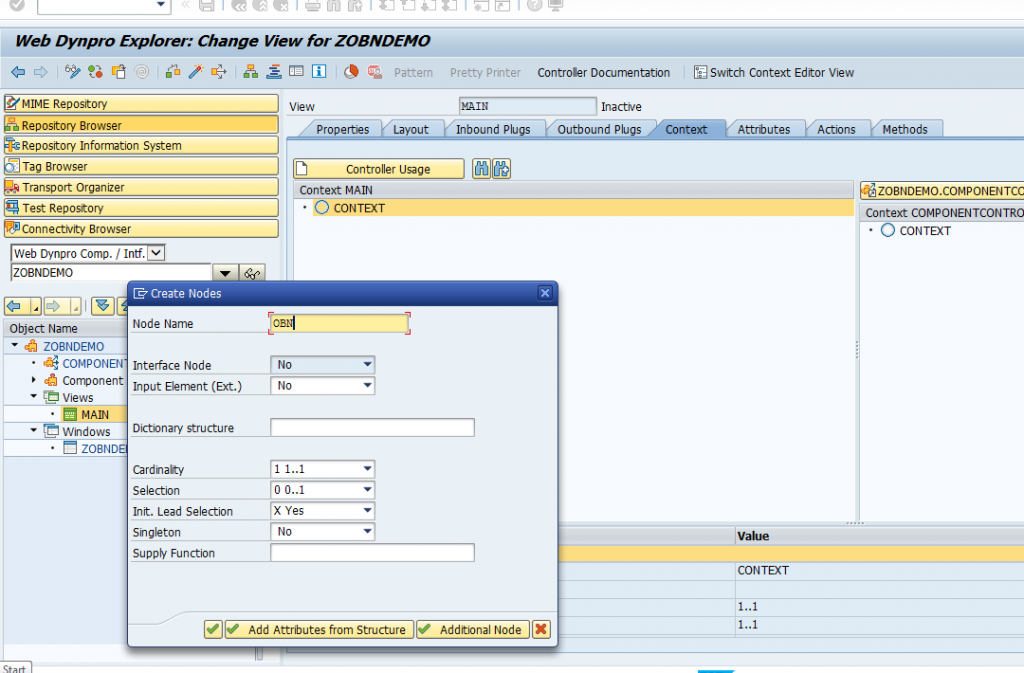Open the Repository Information System
The width and height of the screenshot is (1024, 673).
(141, 146)
